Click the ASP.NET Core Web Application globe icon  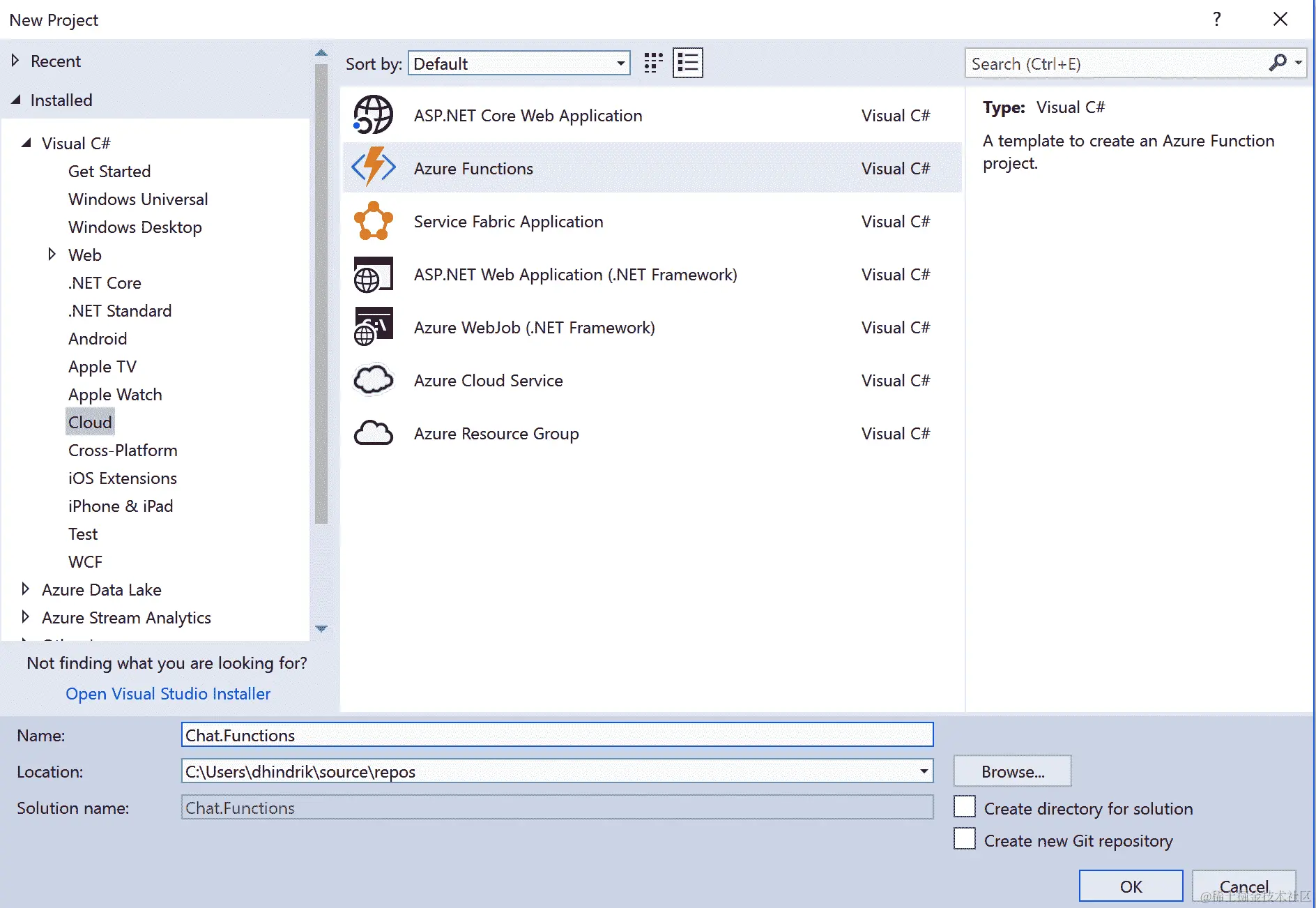click(374, 115)
